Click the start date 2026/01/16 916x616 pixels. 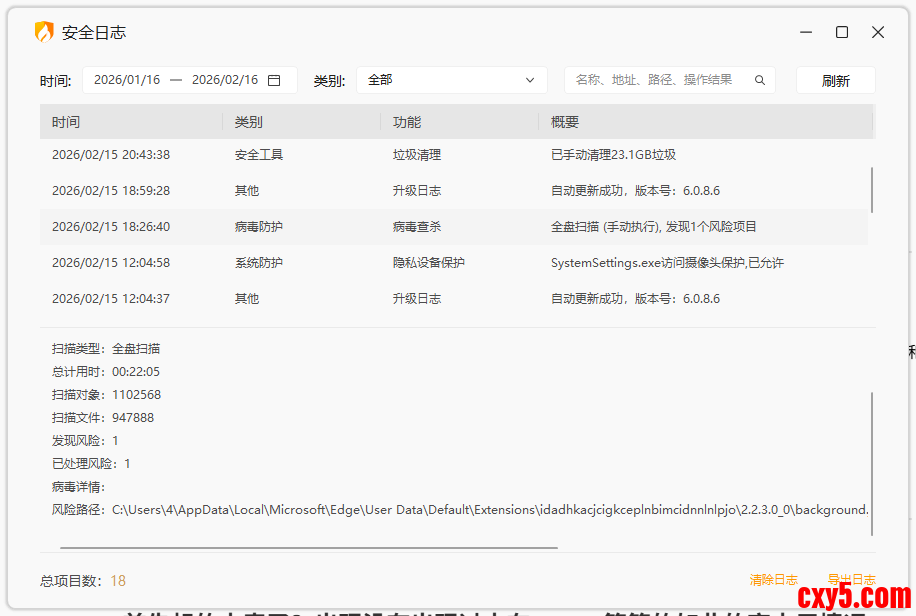[127, 80]
